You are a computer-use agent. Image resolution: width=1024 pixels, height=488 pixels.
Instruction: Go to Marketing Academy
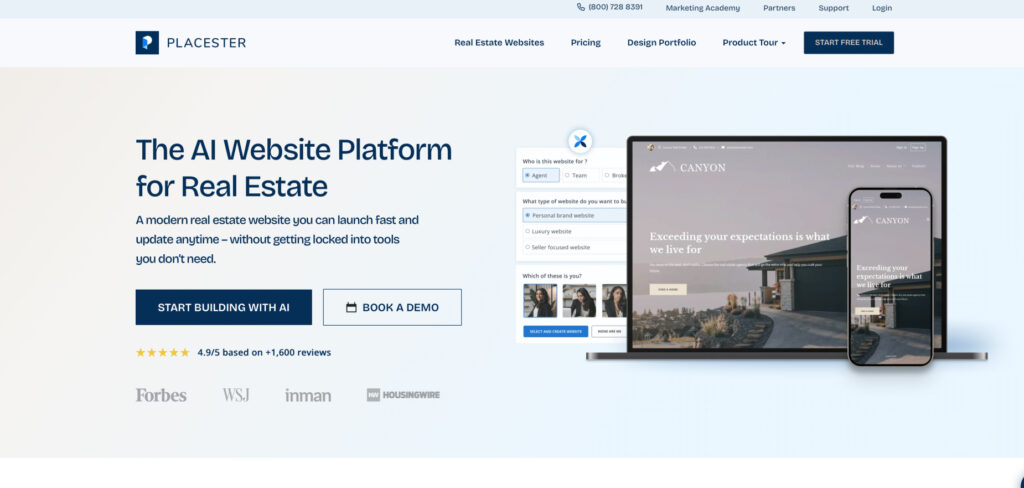click(703, 8)
